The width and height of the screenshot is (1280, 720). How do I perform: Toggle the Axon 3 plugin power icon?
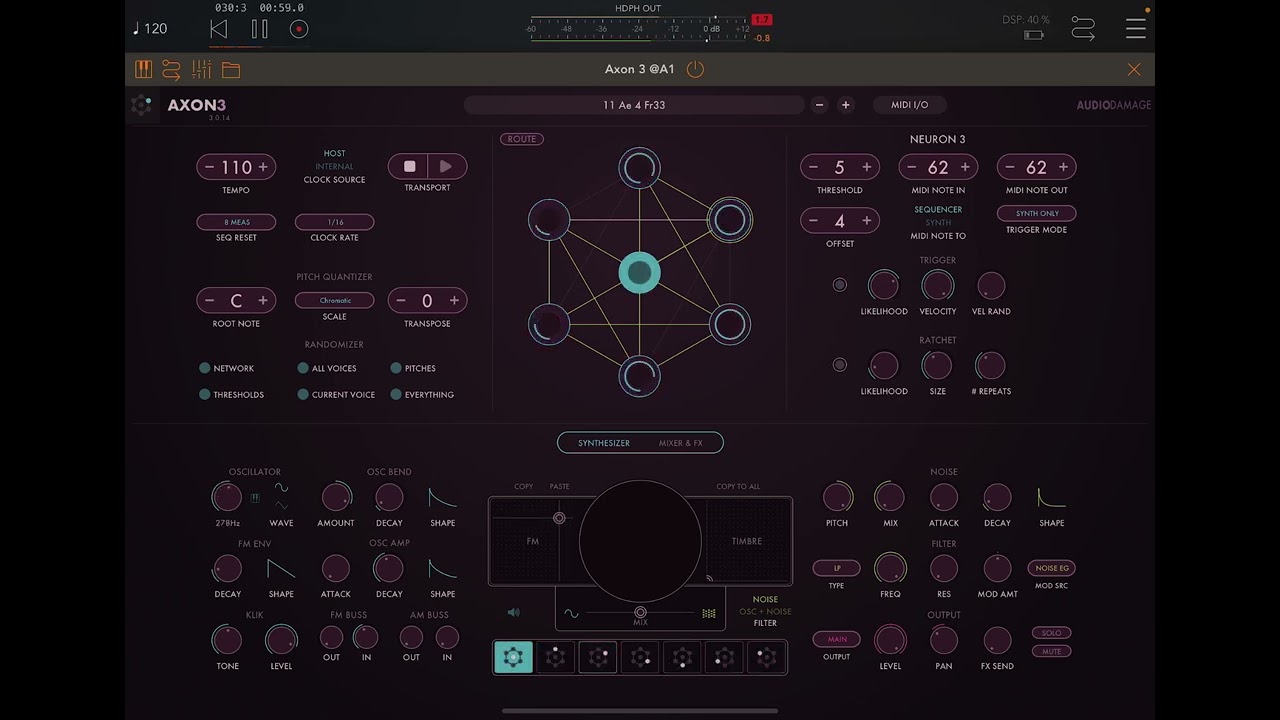695,69
